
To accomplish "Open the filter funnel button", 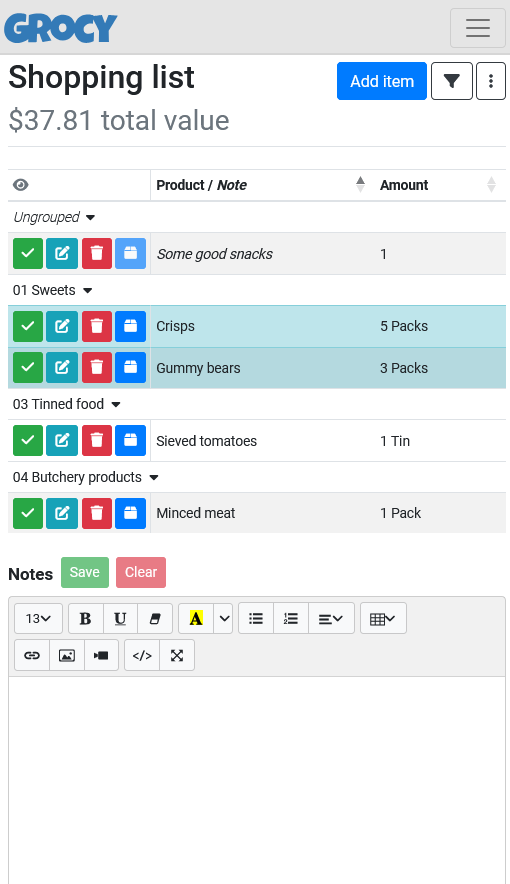I will (451, 81).
